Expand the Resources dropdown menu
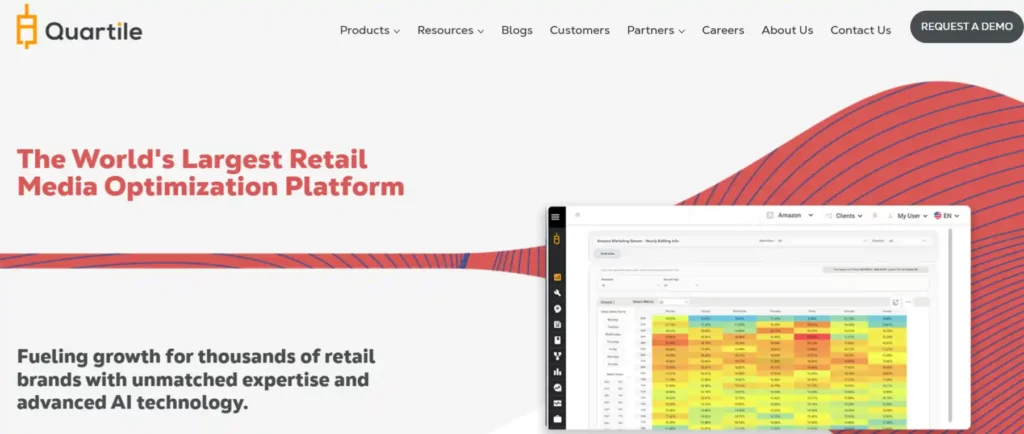 coord(450,30)
